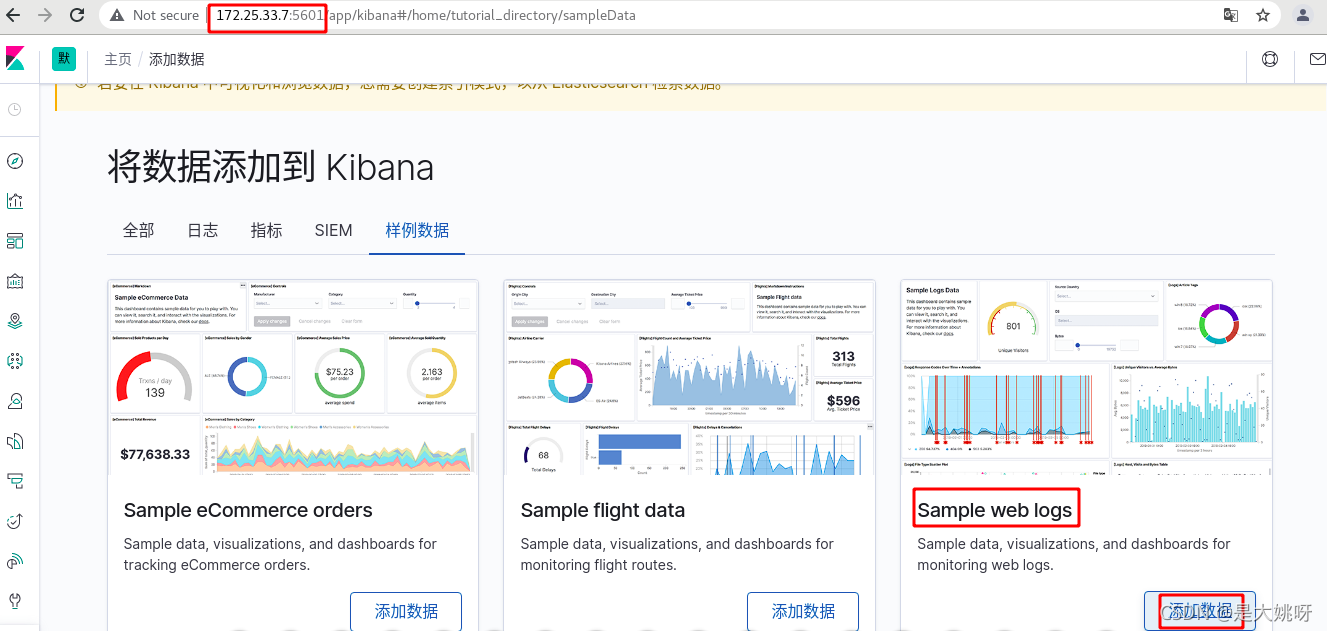
Task: Click the 添加数据 breadcrumb
Action: (177, 60)
